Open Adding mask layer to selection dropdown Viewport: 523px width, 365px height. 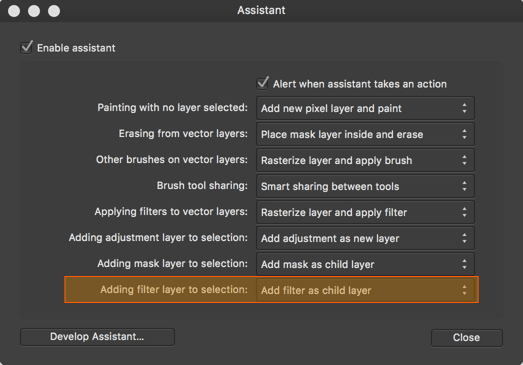point(365,264)
